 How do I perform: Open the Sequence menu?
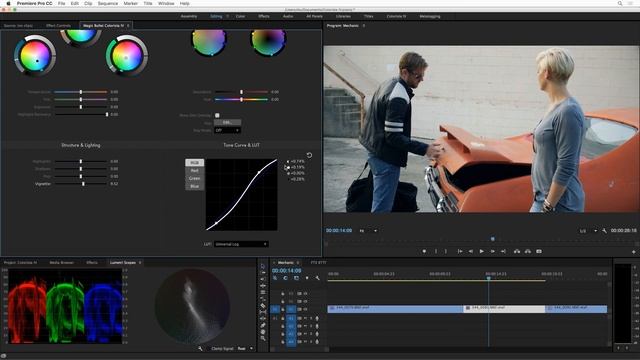tap(108, 3)
